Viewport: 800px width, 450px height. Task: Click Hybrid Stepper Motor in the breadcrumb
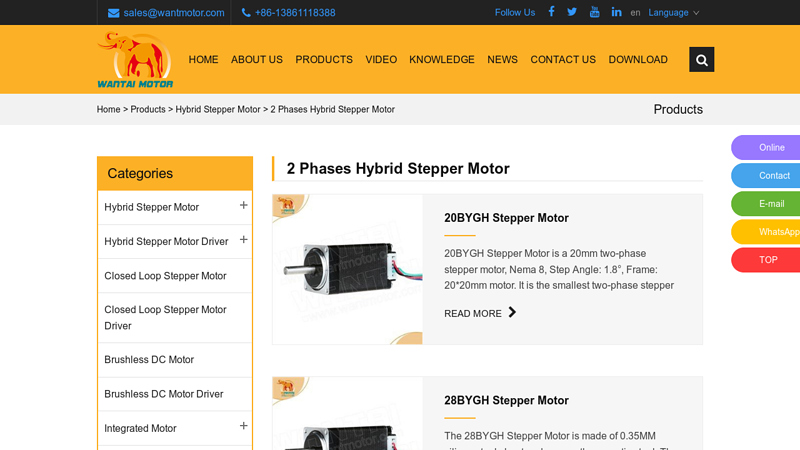coord(218,109)
